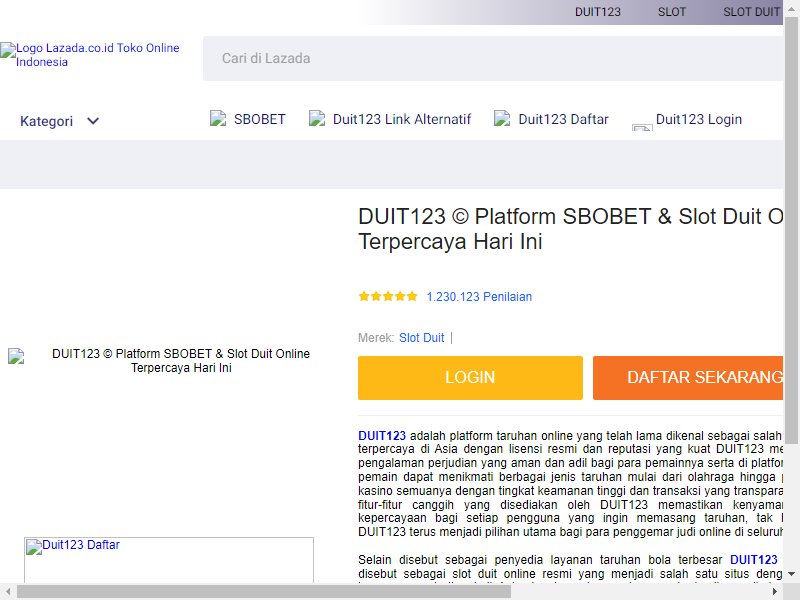The image size is (800, 600).
Task: Click broken image icon beside Duit123 Login
Action: 642,128
